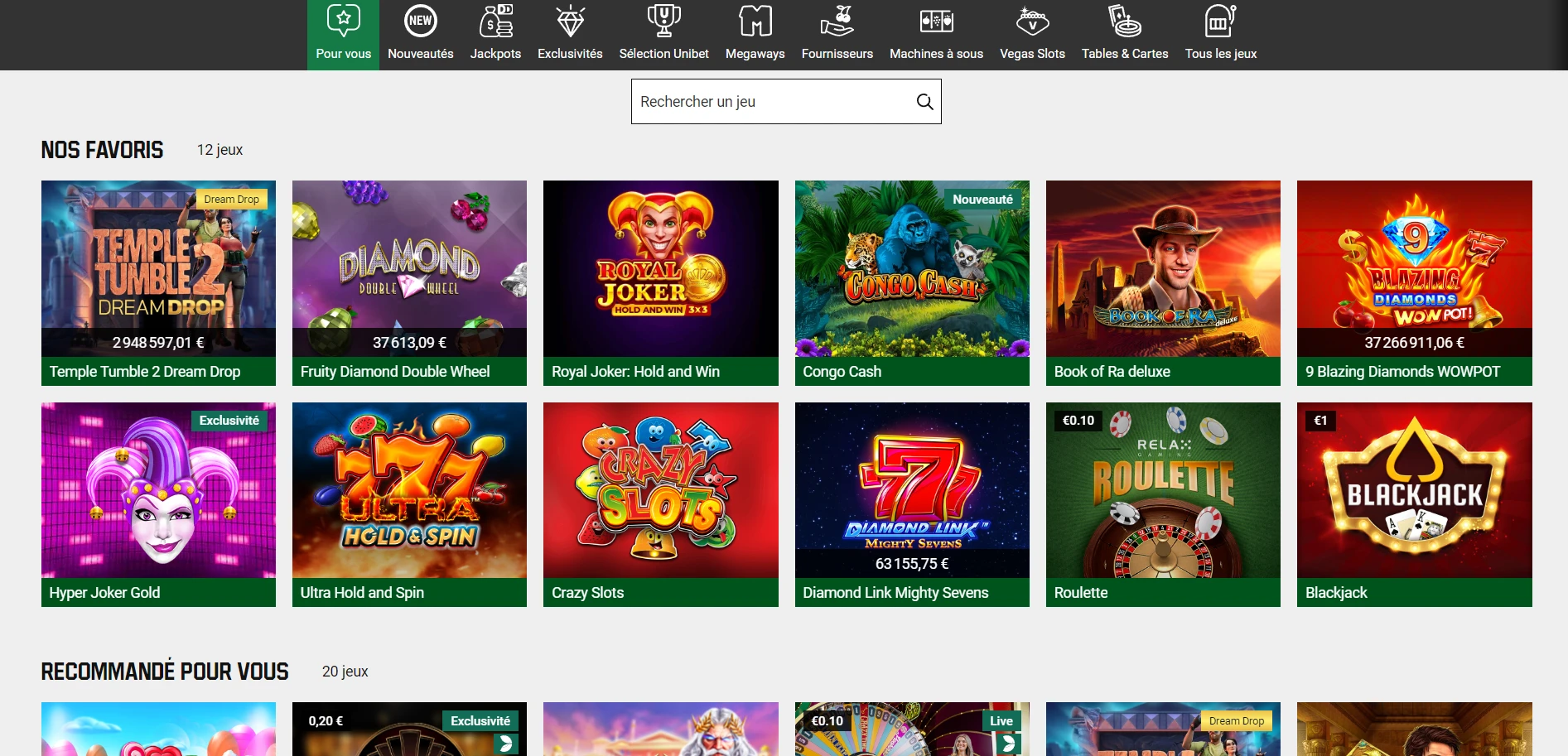Click the Exclusivité badge on Hyper Joker Gold
1568x756 pixels.
[229, 421]
